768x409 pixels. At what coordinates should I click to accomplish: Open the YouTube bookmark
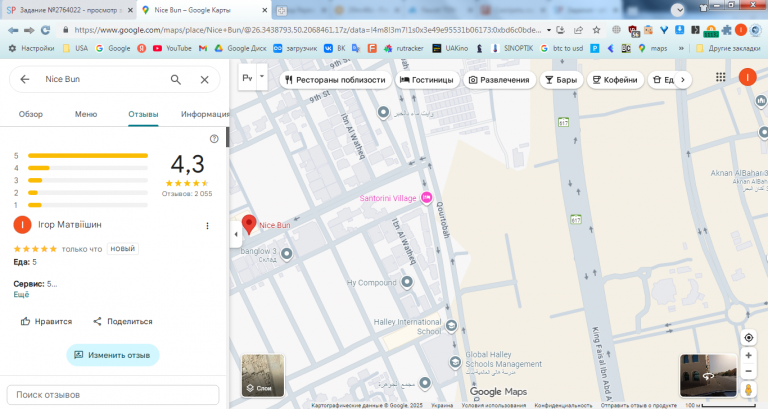tap(172, 48)
